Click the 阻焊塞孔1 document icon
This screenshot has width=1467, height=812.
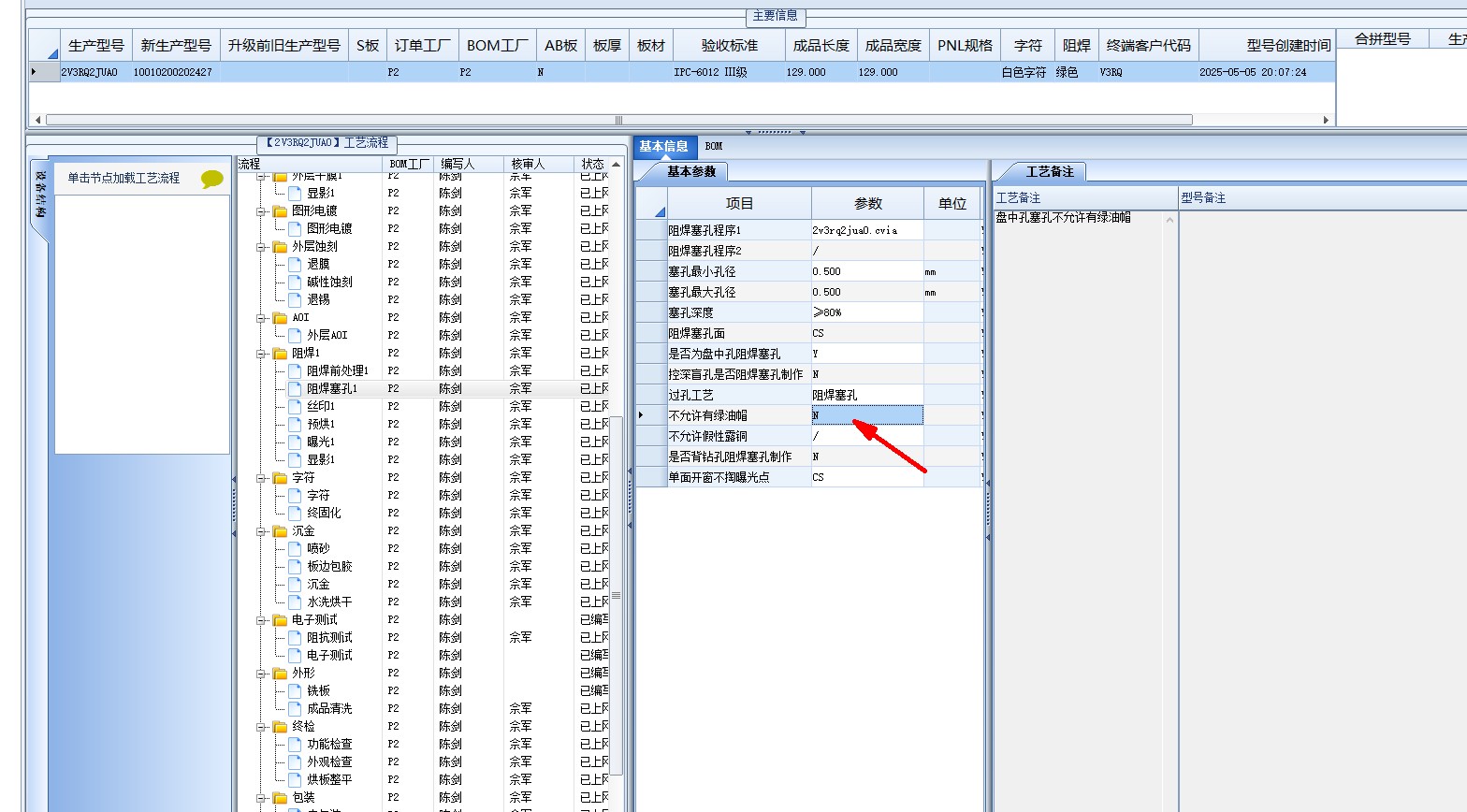pyautogui.click(x=295, y=389)
